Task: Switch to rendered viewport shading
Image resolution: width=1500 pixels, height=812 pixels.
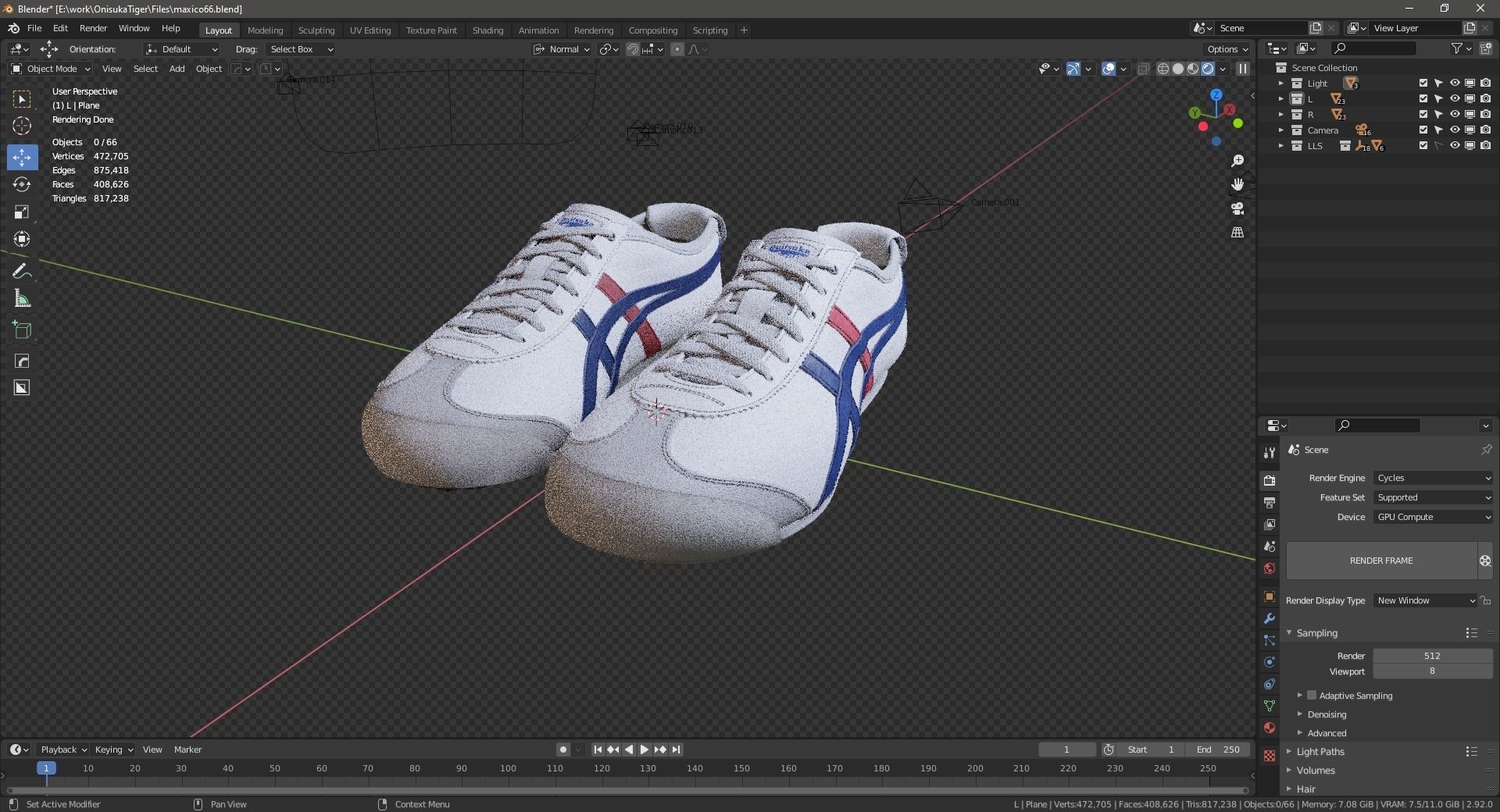Action: pos(1208,69)
